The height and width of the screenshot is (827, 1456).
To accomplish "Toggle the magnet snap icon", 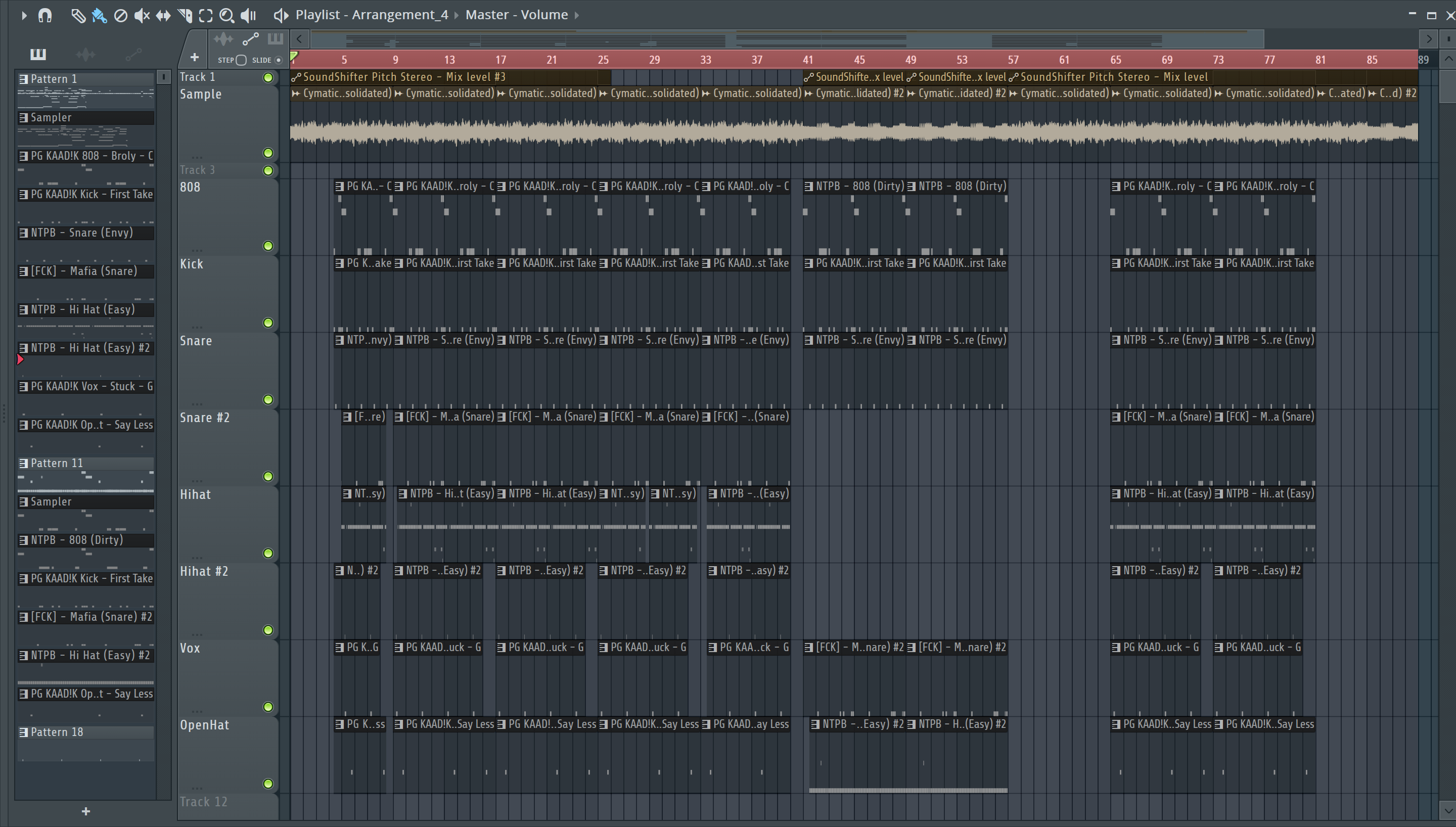I will (x=45, y=15).
